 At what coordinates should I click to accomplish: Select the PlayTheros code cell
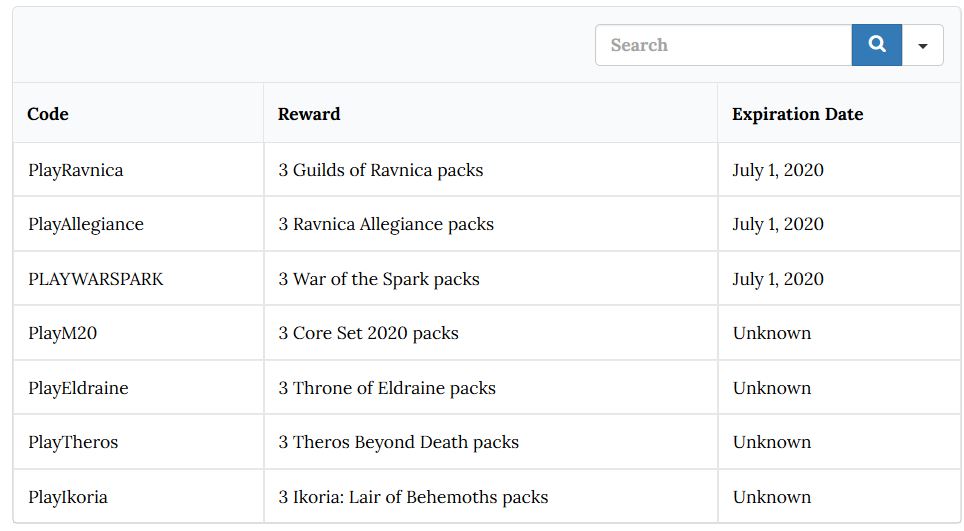[73, 442]
